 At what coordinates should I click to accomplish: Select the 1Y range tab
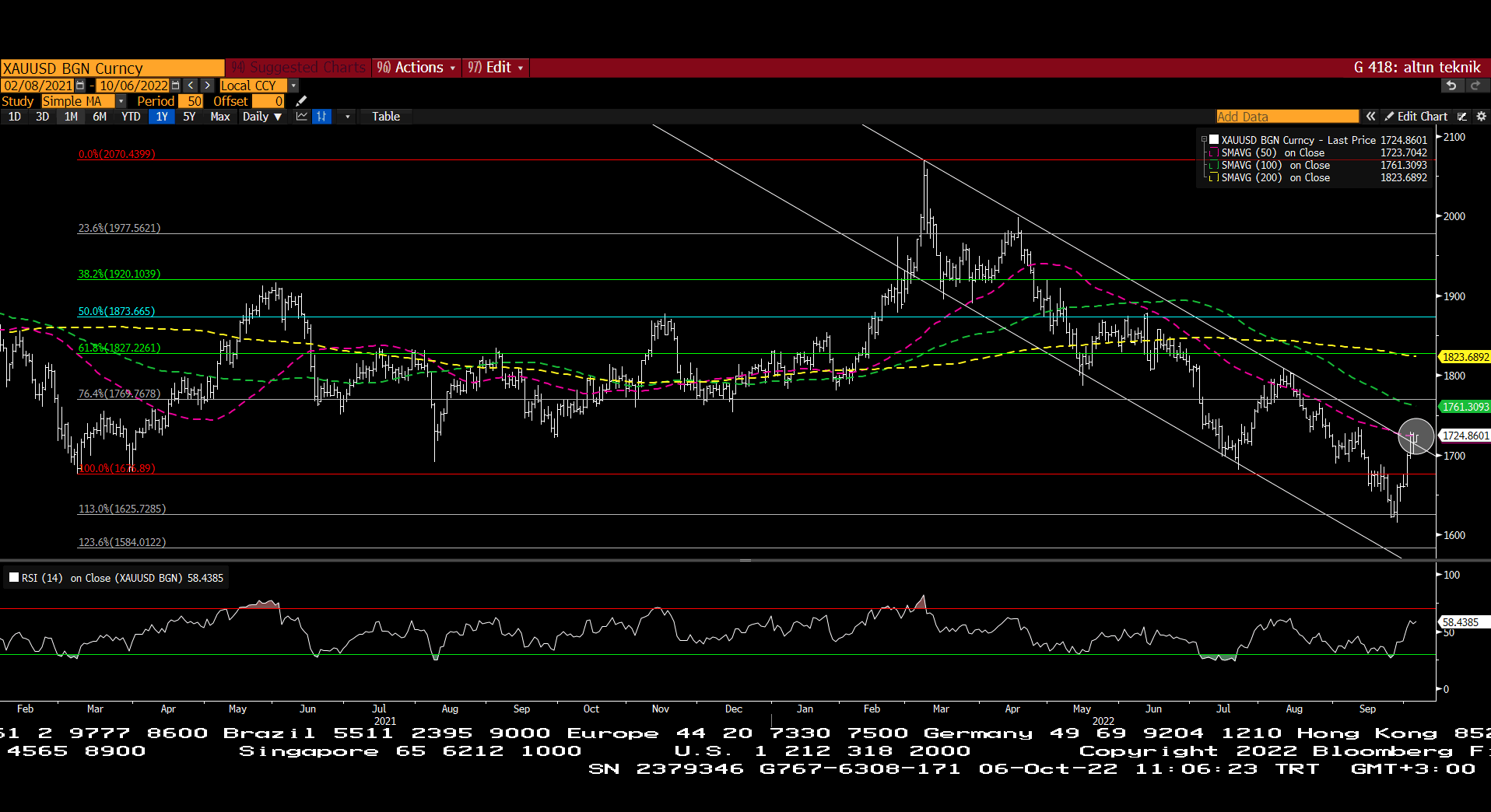click(162, 117)
